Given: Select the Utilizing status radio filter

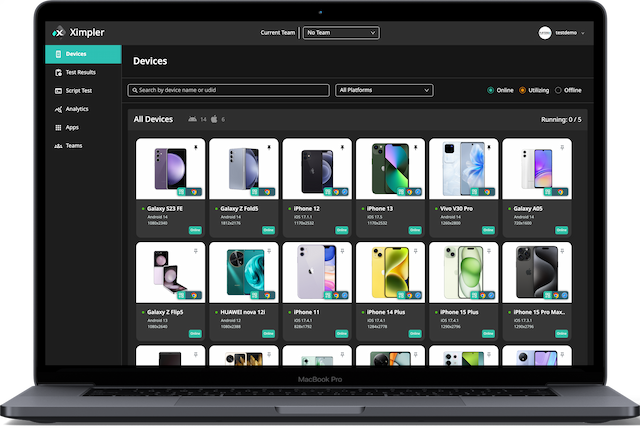Looking at the screenshot, I should [522, 90].
